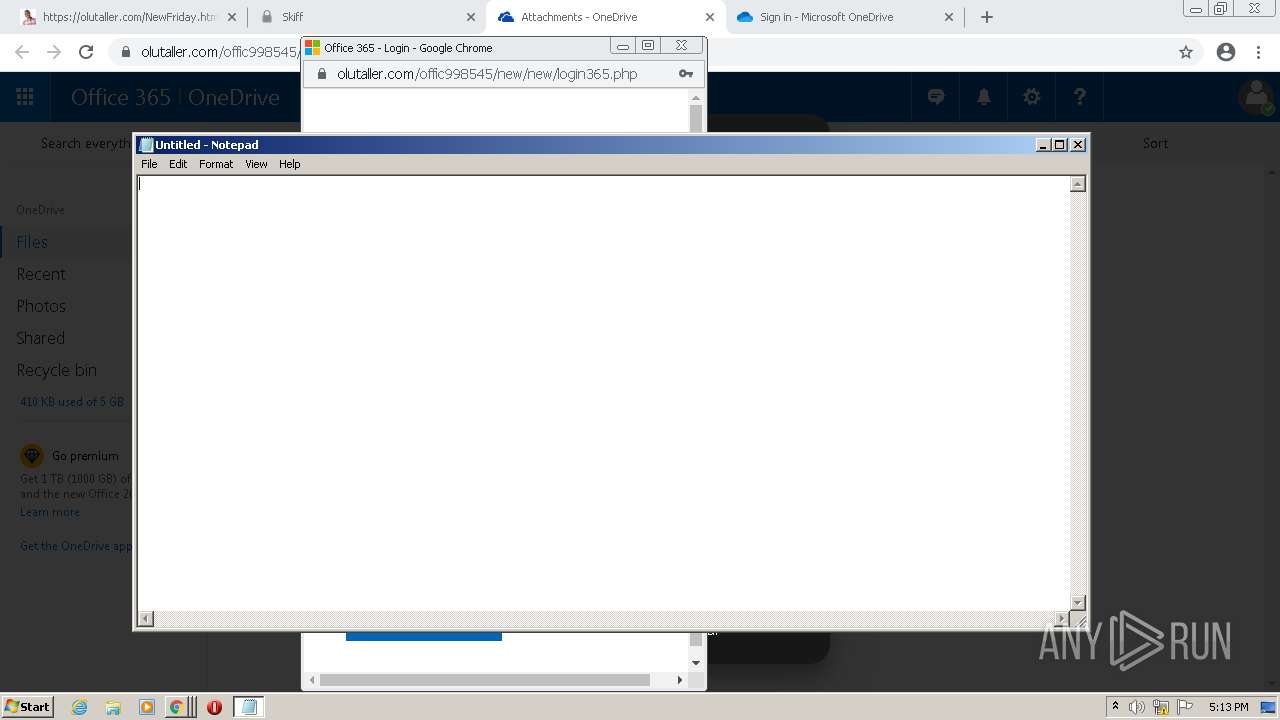Open the OneDrive help question mark
Viewport: 1280px width, 720px height.
point(1080,97)
